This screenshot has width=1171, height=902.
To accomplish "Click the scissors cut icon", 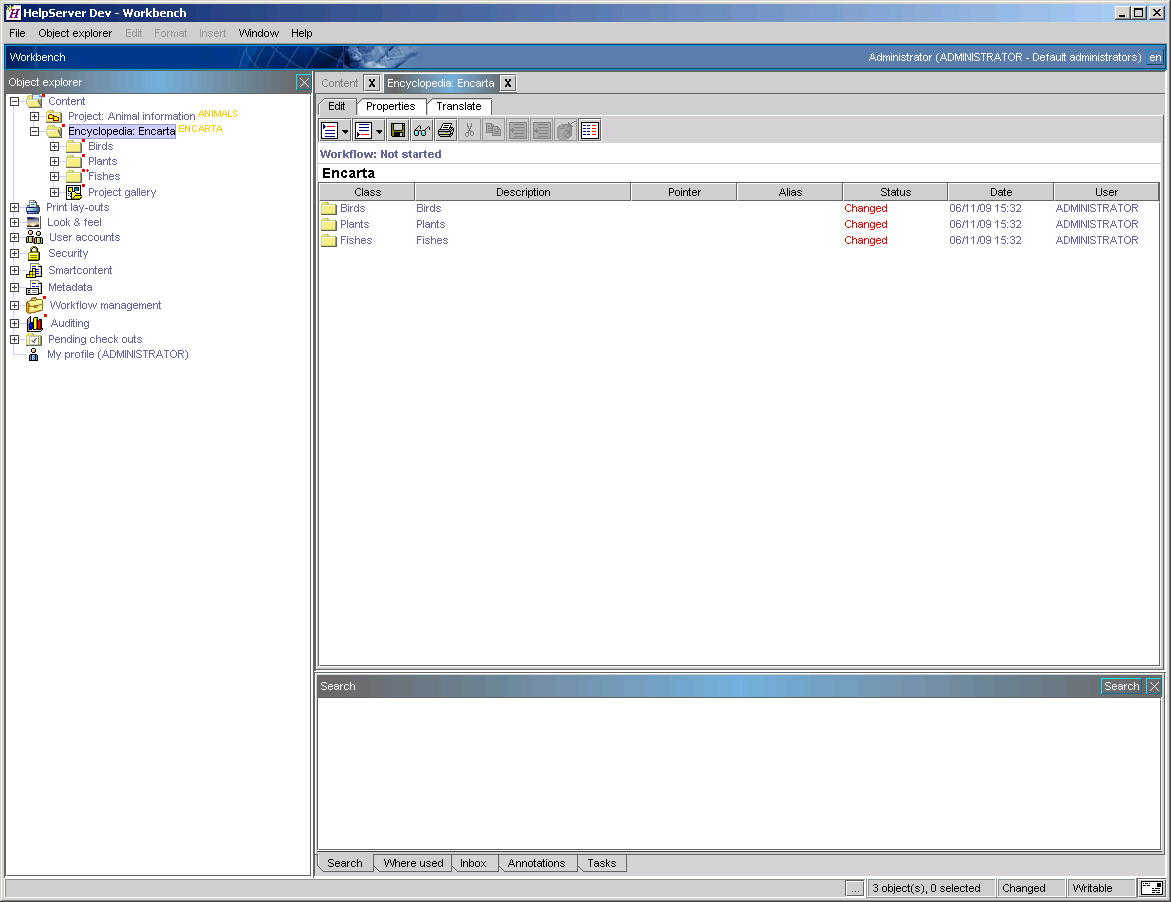I will tap(470, 131).
